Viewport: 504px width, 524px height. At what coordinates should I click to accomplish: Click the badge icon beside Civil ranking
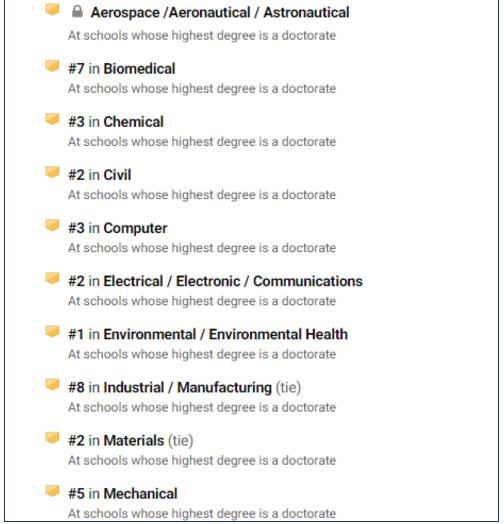pyautogui.click(x=52, y=172)
